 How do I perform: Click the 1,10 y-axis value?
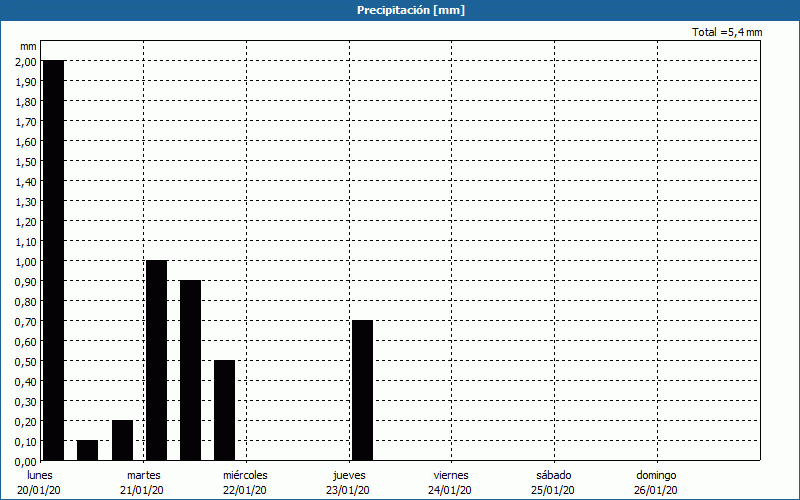tap(26, 241)
